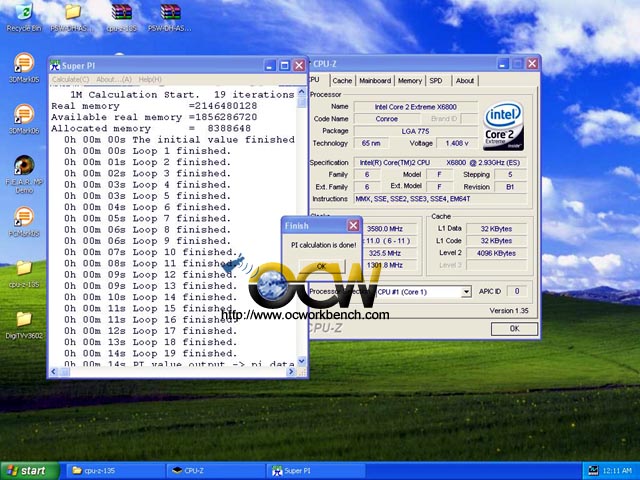640x480 pixels.
Task: Open the DigiTV3602 folder on desktop
Action: pyautogui.click(x=24, y=324)
